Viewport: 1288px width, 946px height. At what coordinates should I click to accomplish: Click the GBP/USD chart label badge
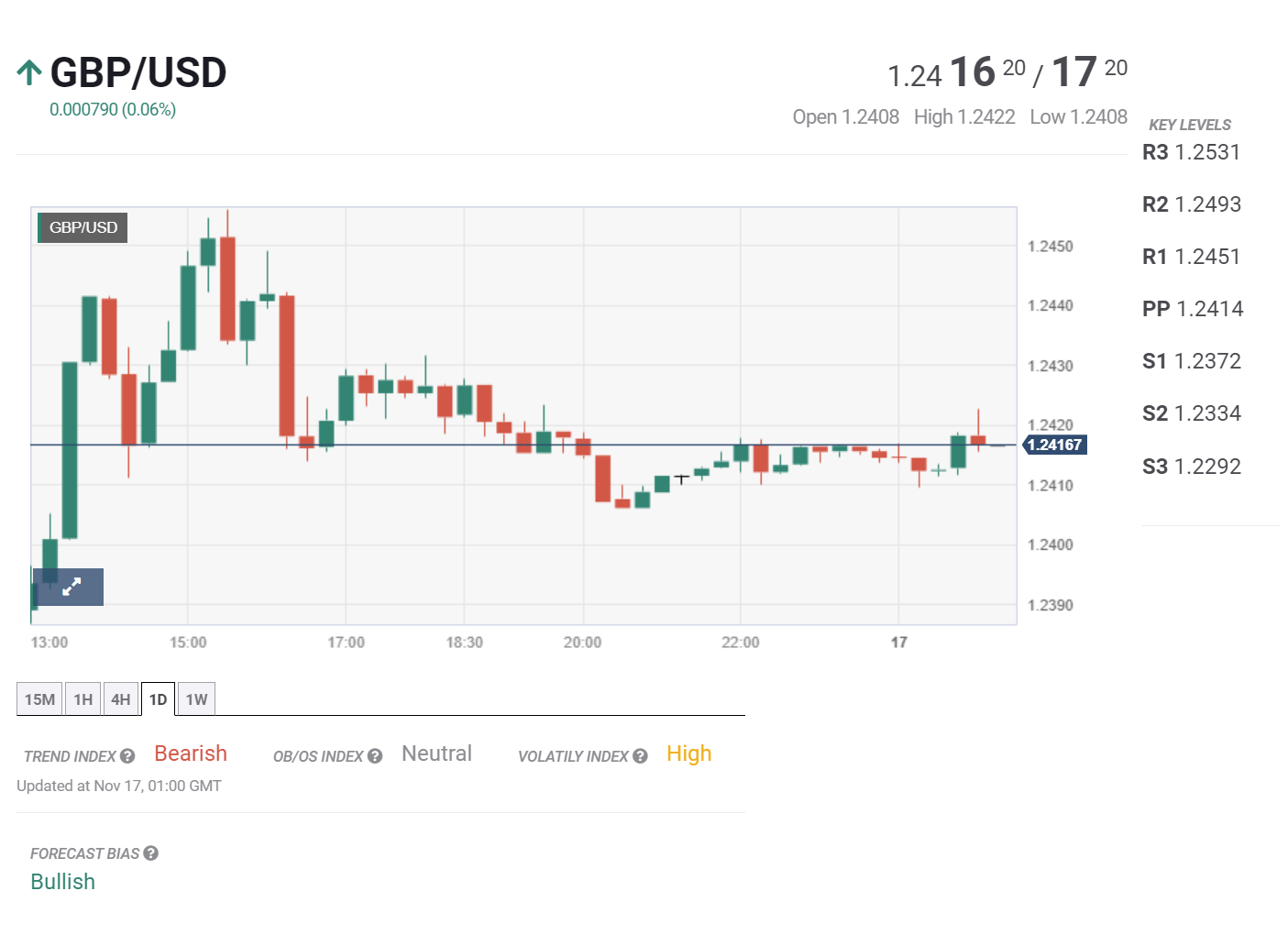pos(83,227)
